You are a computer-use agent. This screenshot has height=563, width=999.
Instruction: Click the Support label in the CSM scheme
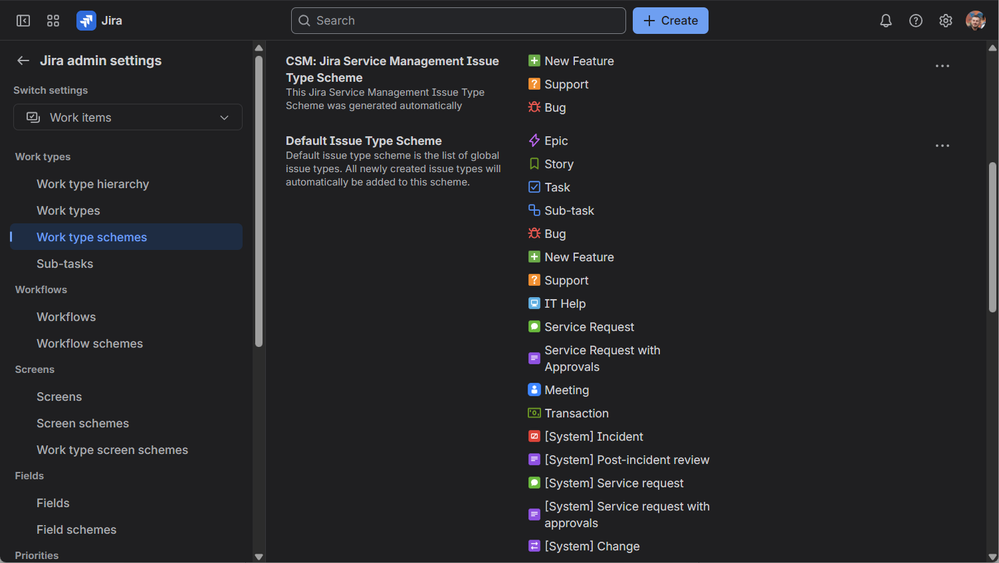pyautogui.click(x=566, y=84)
